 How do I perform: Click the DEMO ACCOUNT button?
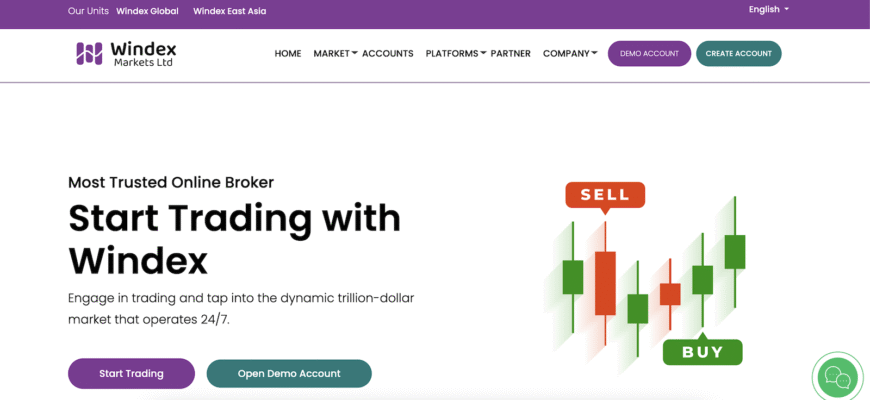pyautogui.click(x=649, y=54)
